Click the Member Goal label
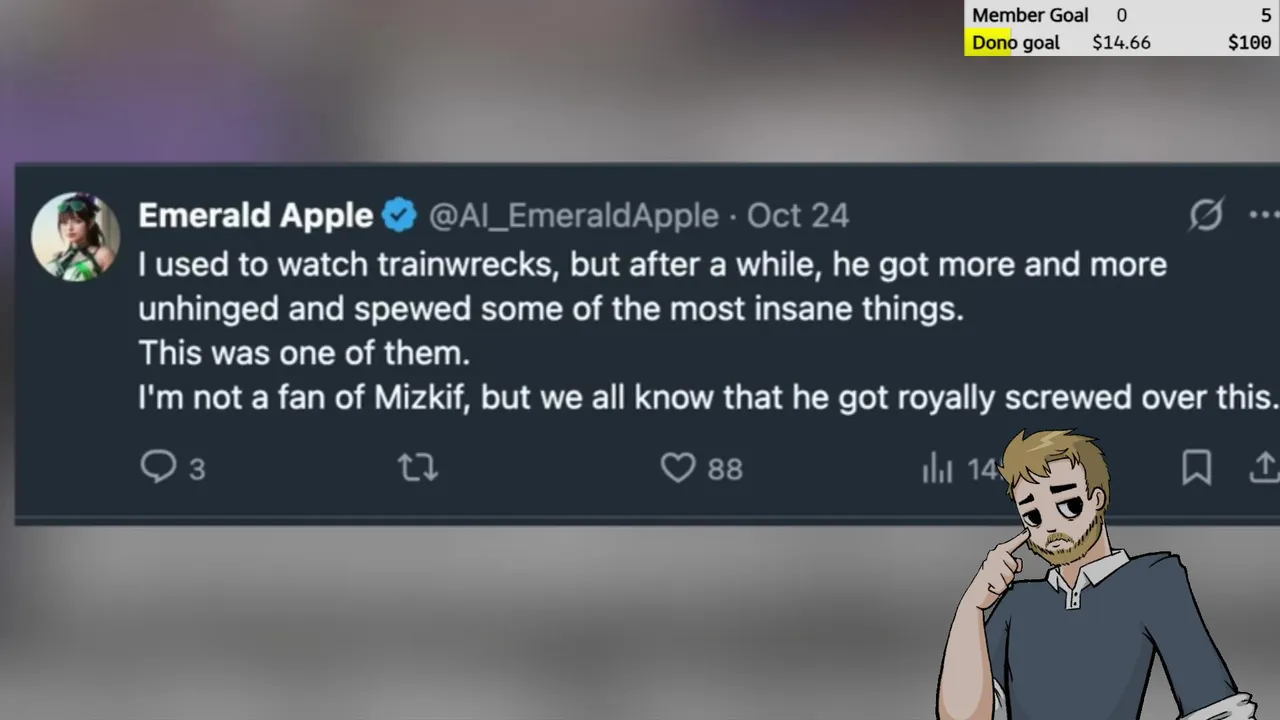The width and height of the screenshot is (1280, 720). point(1030,15)
